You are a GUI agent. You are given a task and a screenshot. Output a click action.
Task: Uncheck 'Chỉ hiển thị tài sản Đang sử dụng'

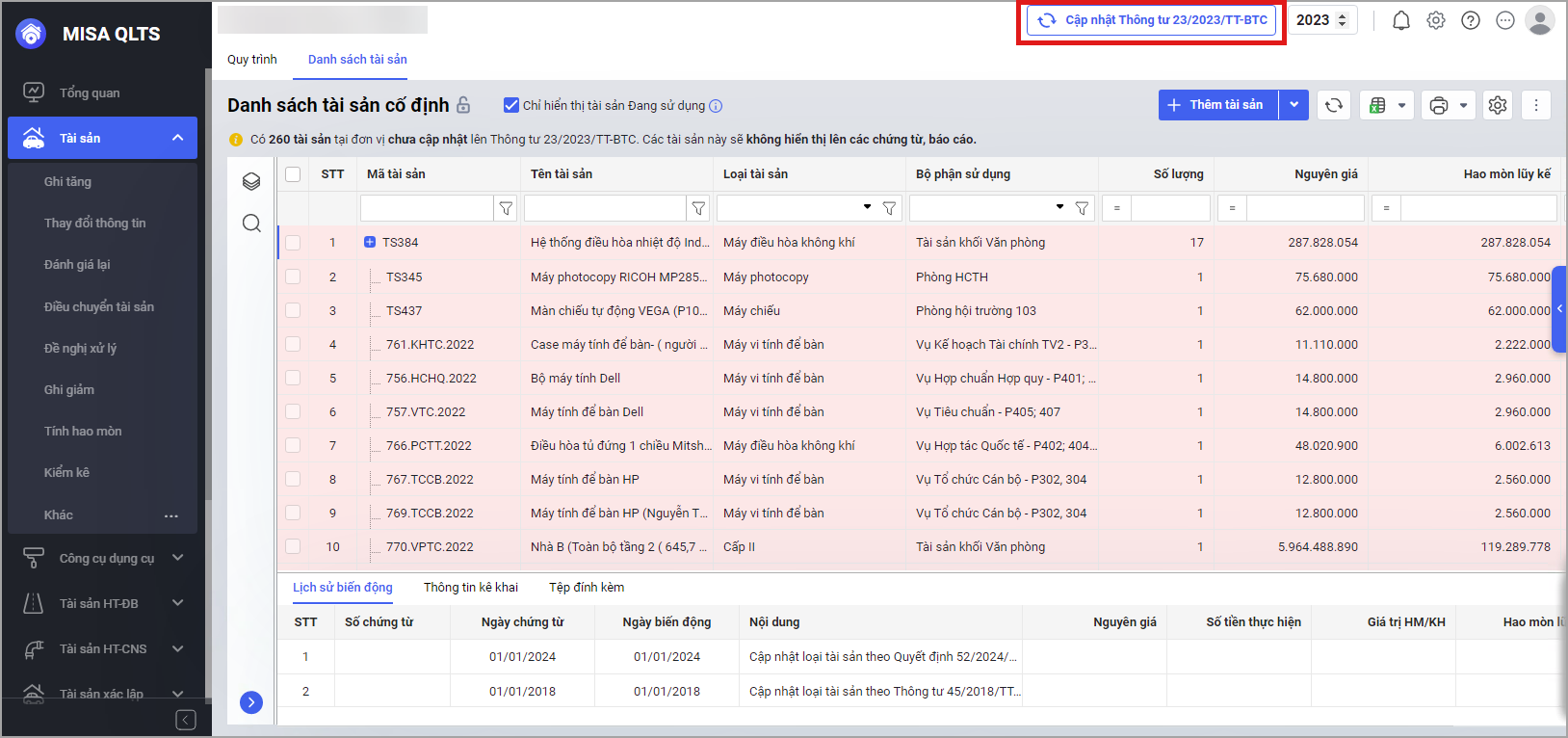(511, 105)
